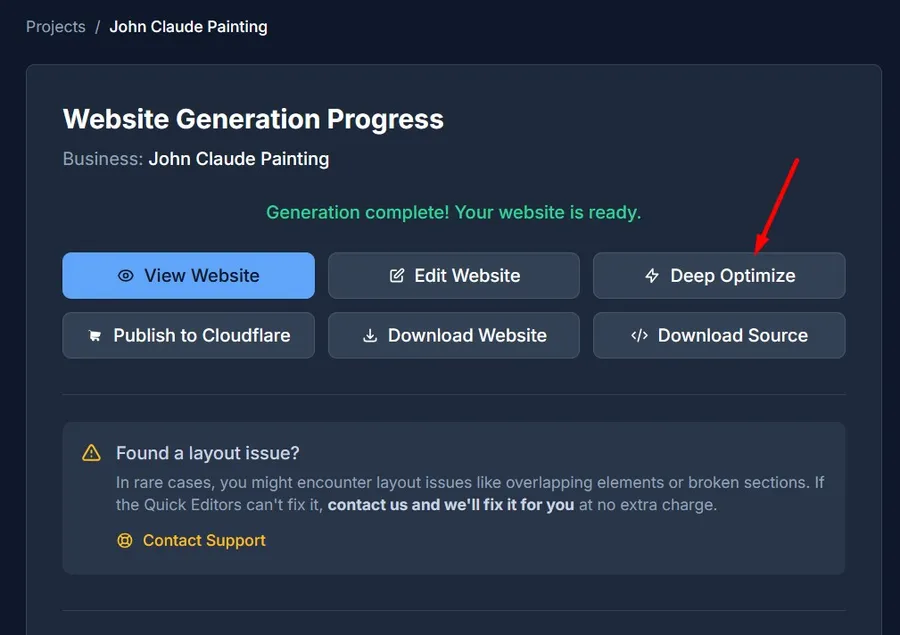Click the bold "contact us and we'll fix it for you" text
This screenshot has width=900, height=635.
451,505
